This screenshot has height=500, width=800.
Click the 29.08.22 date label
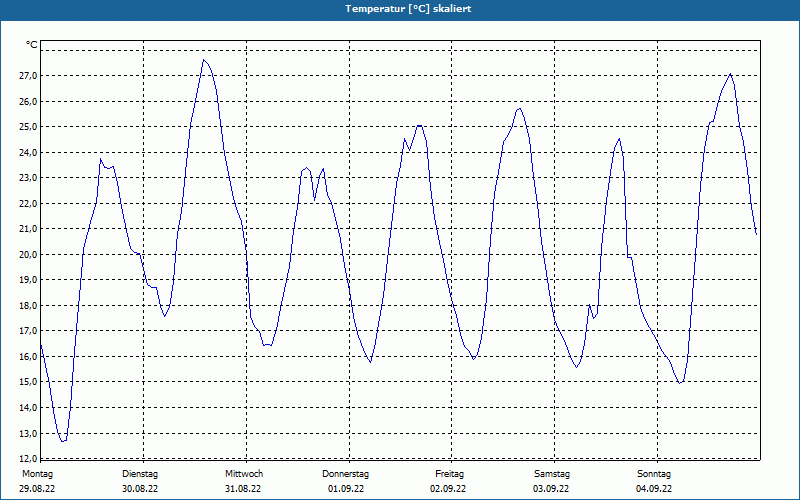tap(37, 489)
